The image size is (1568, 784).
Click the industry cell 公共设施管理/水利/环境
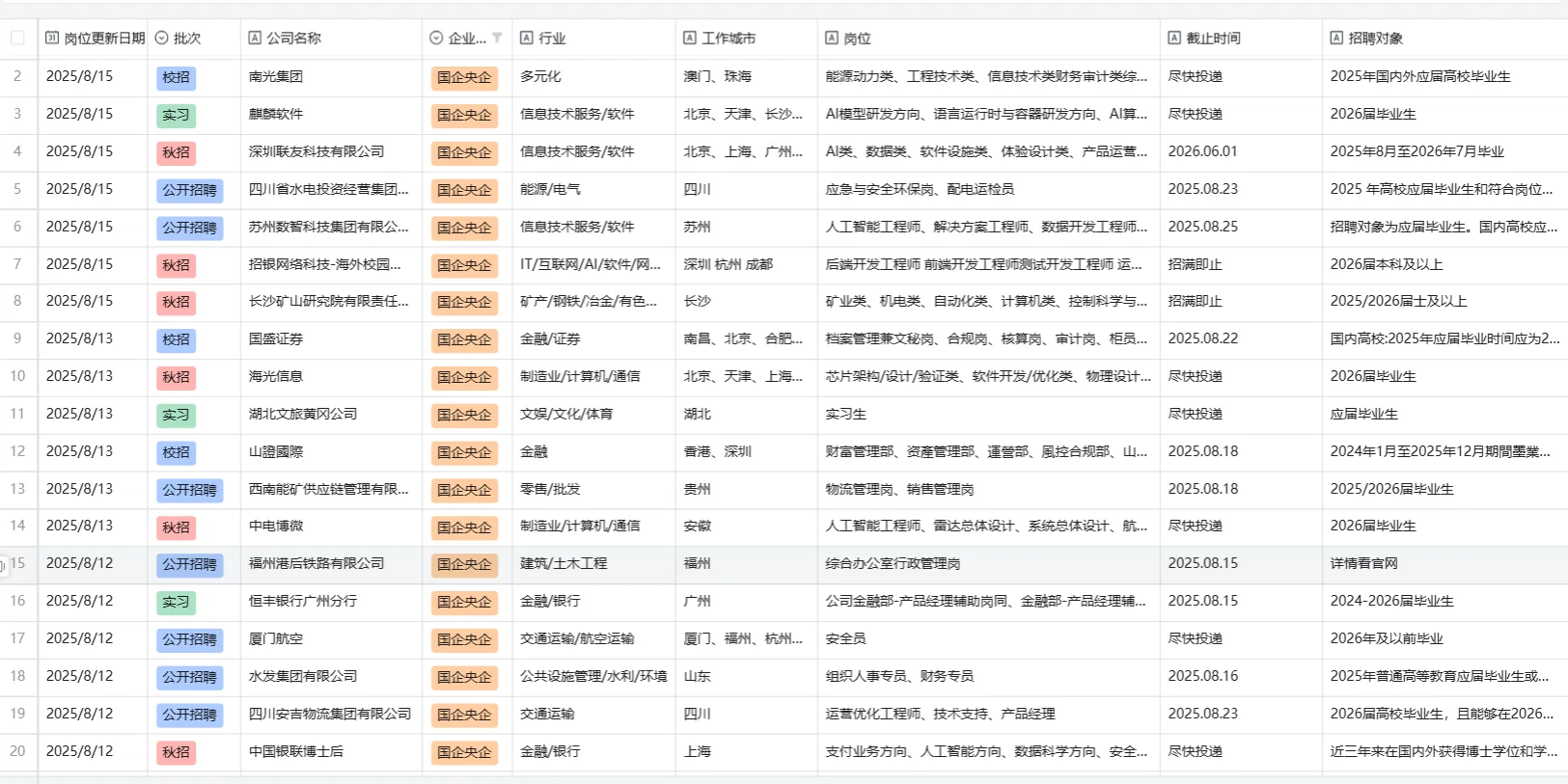tap(593, 677)
